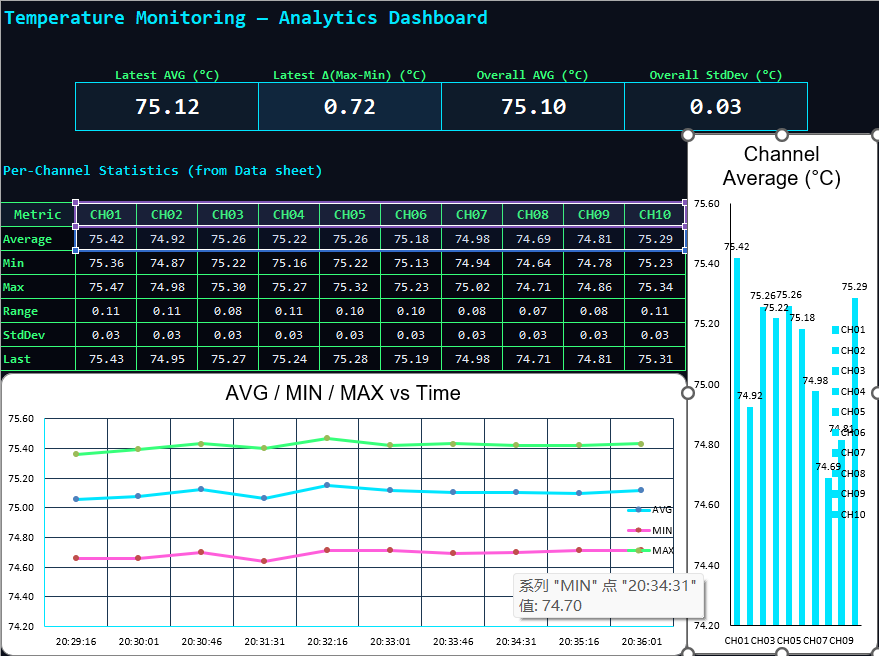
Task: Click the AVG line point at 20:29:16
Action: [76, 499]
